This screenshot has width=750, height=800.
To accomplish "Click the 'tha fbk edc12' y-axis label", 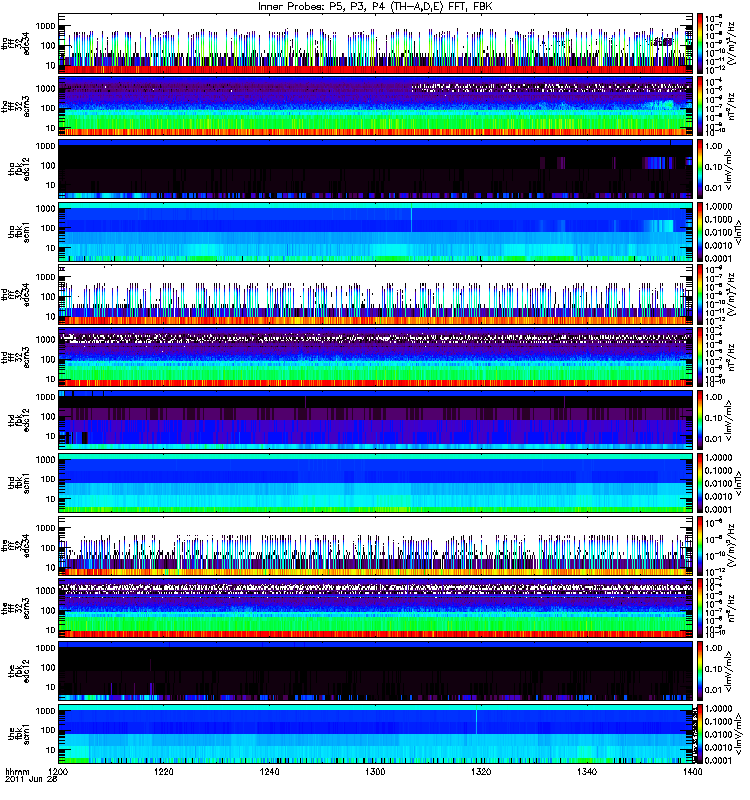I will 19,169.
